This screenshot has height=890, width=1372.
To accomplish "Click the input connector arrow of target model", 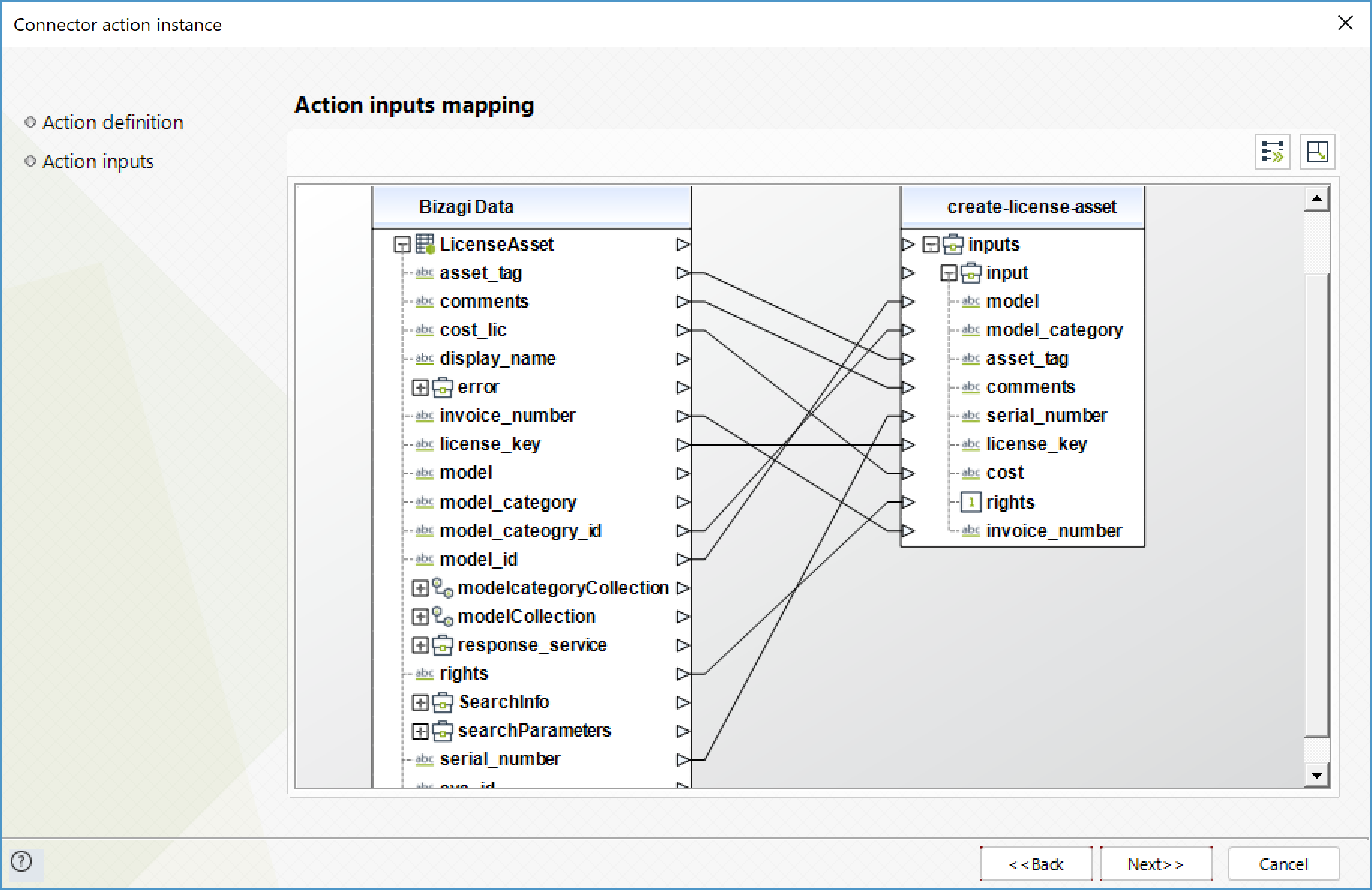I will pos(908,302).
